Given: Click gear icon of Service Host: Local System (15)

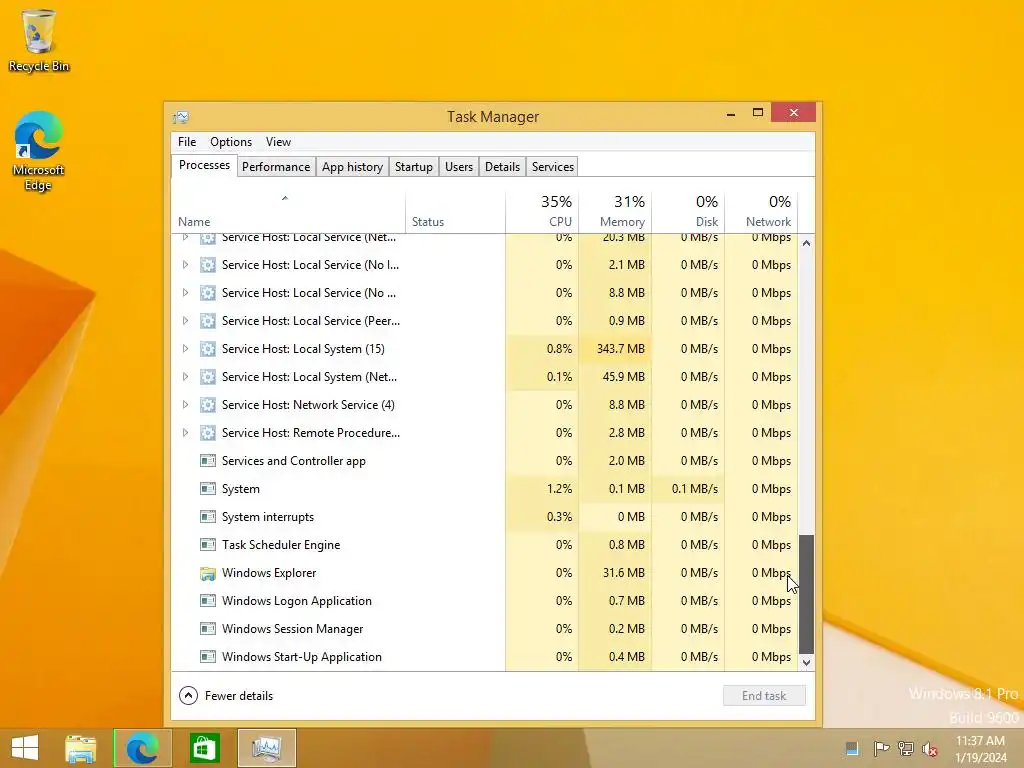Looking at the screenshot, I should click(208, 349).
